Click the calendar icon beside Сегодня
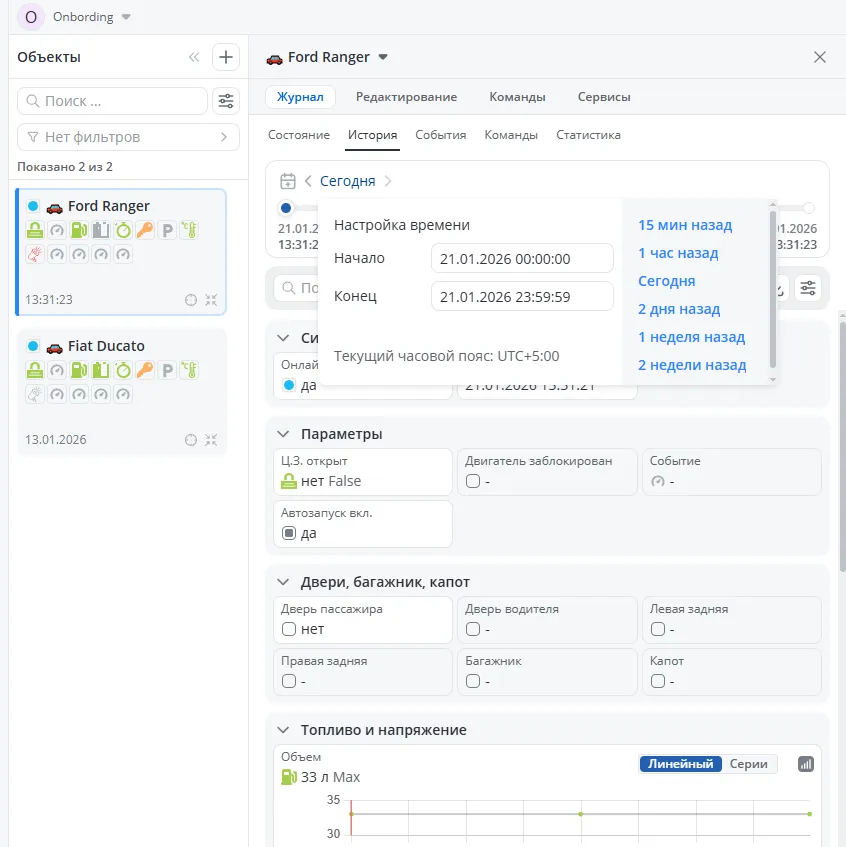846x847 pixels. pos(288,181)
